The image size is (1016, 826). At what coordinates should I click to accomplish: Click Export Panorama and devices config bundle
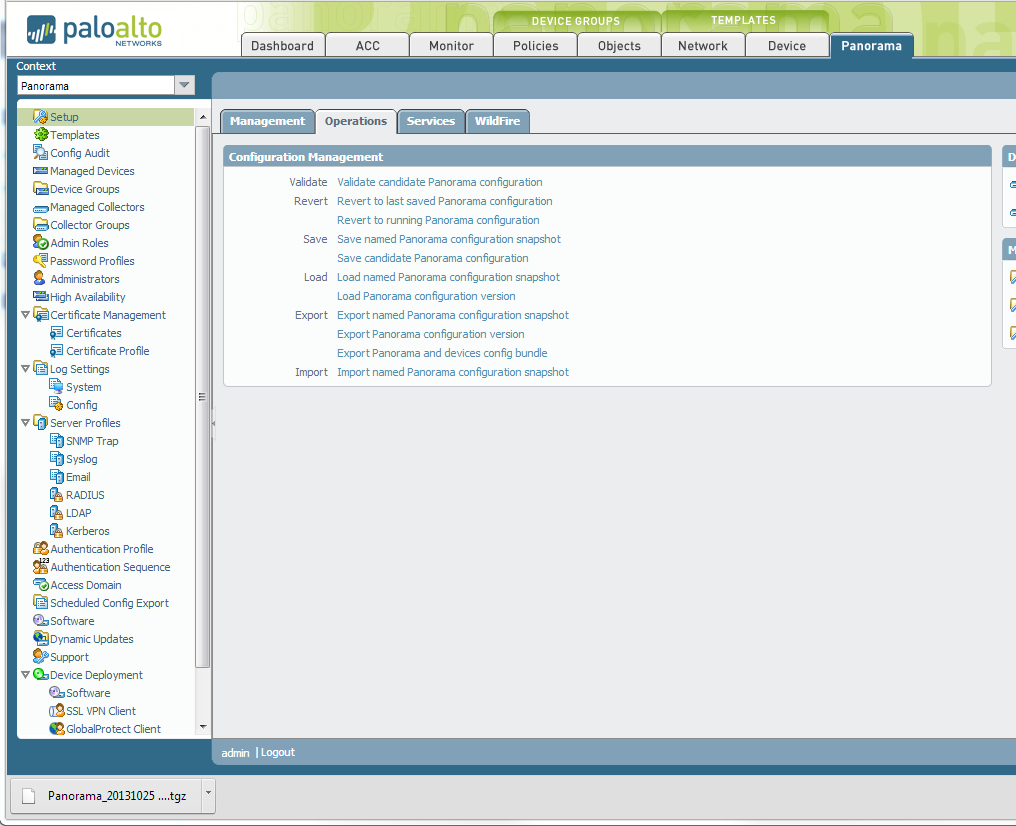click(x=442, y=353)
